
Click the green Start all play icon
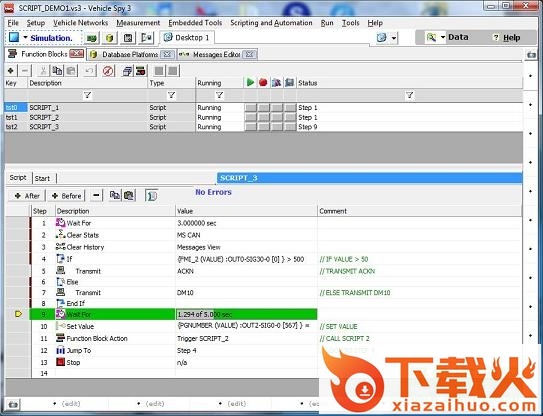[x=250, y=82]
